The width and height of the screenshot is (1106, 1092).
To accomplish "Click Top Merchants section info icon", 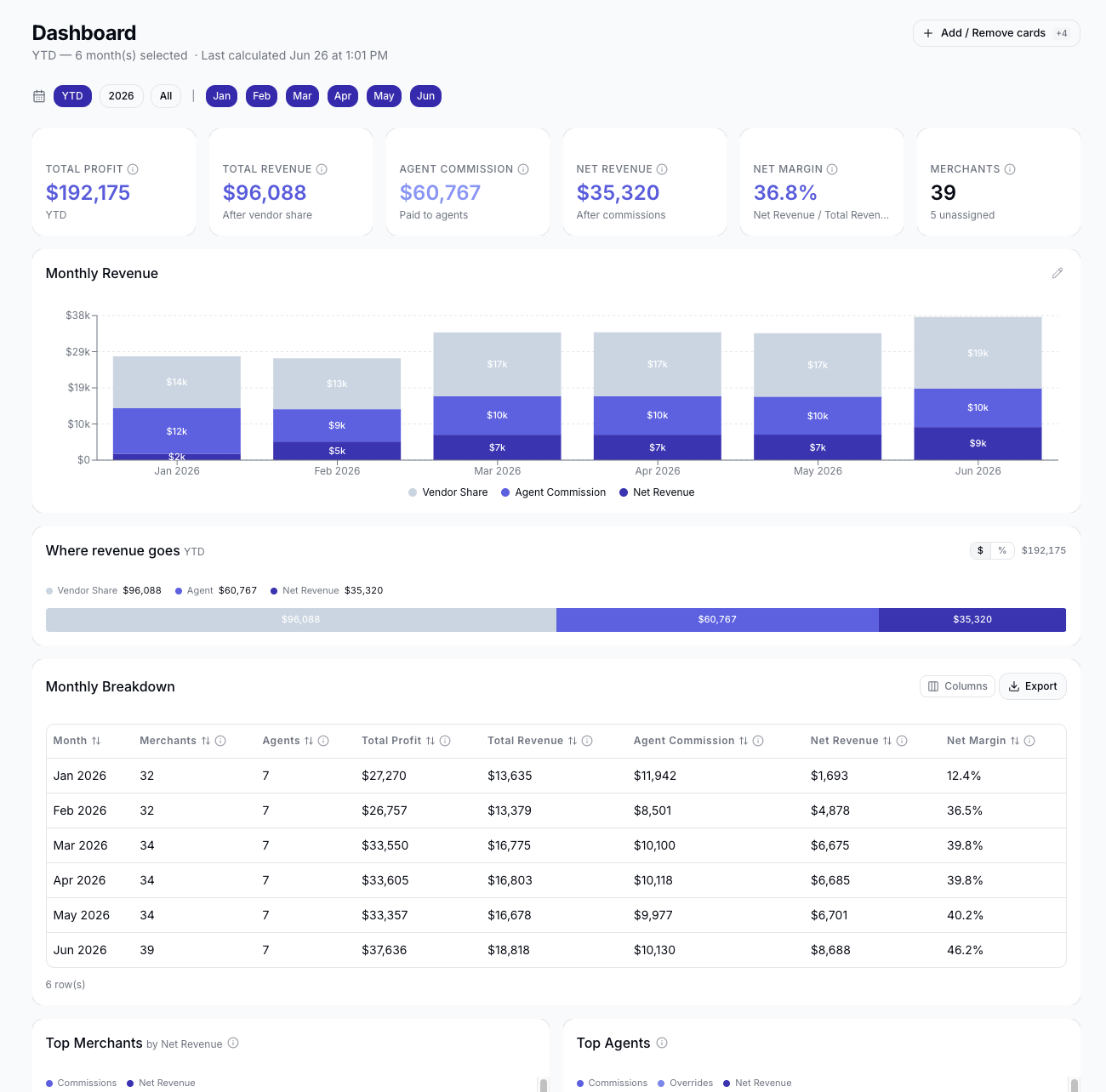I will (233, 1043).
